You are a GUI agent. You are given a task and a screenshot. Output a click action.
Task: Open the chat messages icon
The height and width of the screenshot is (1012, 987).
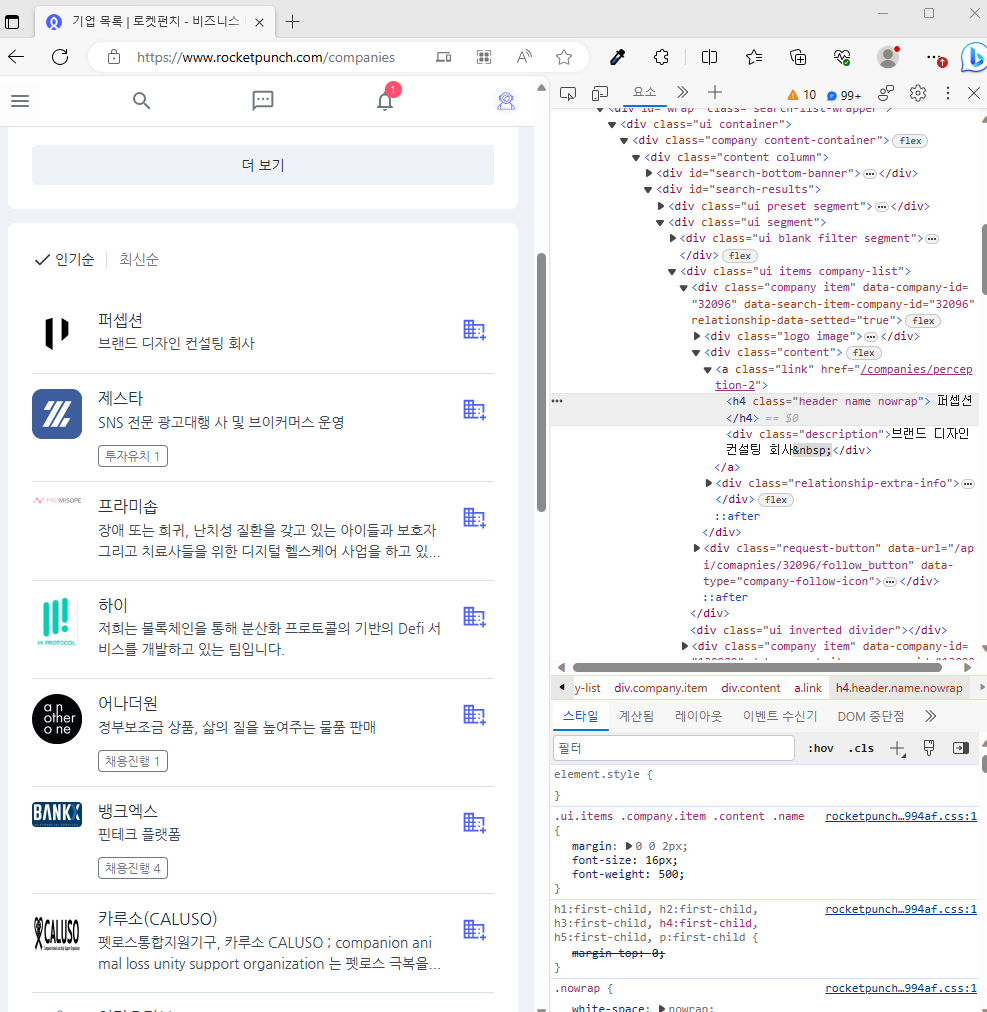click(263, 101)
